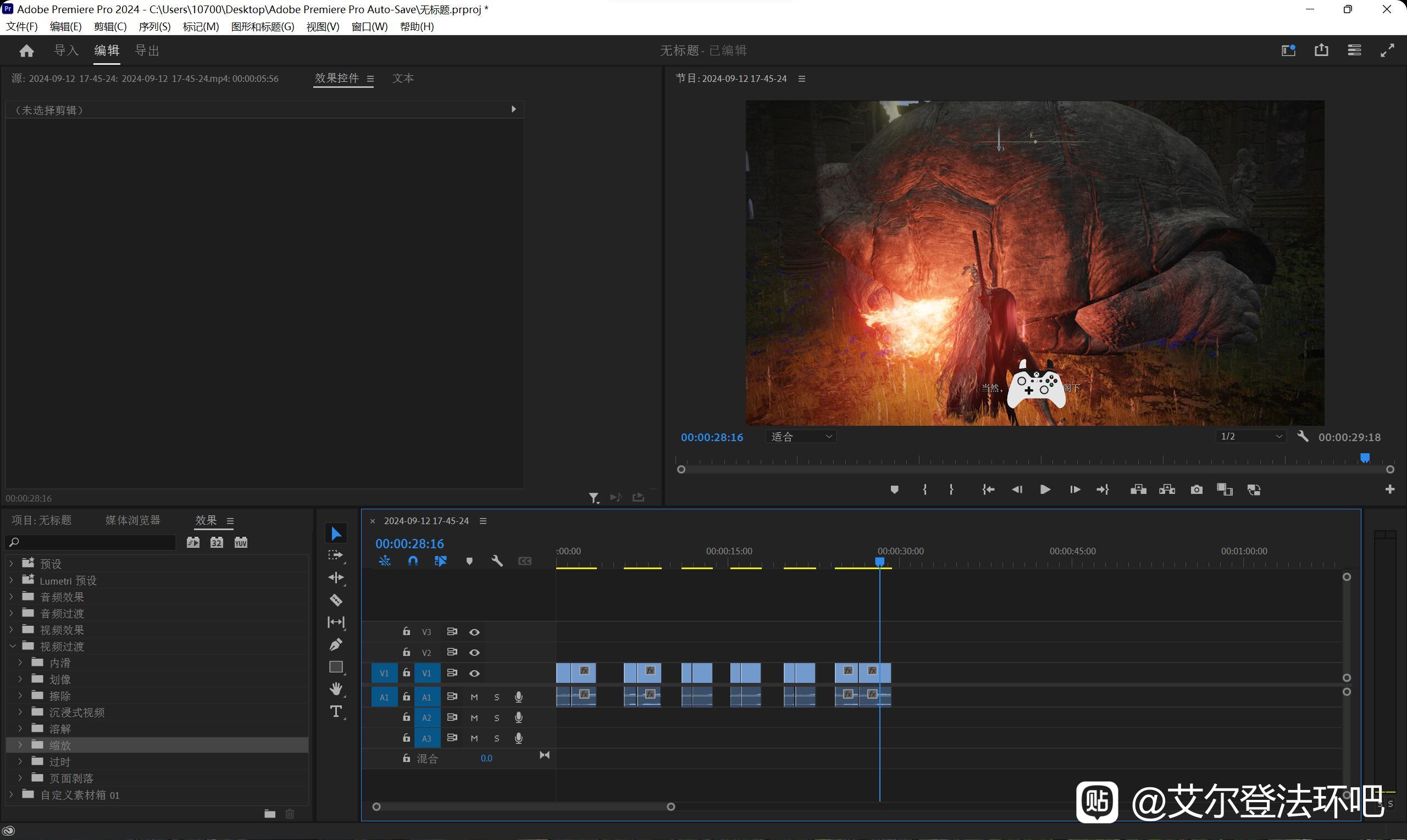This screenshot has width=1407, height=840.
Task: Open the 序列(S) menu
Action: 154,26
